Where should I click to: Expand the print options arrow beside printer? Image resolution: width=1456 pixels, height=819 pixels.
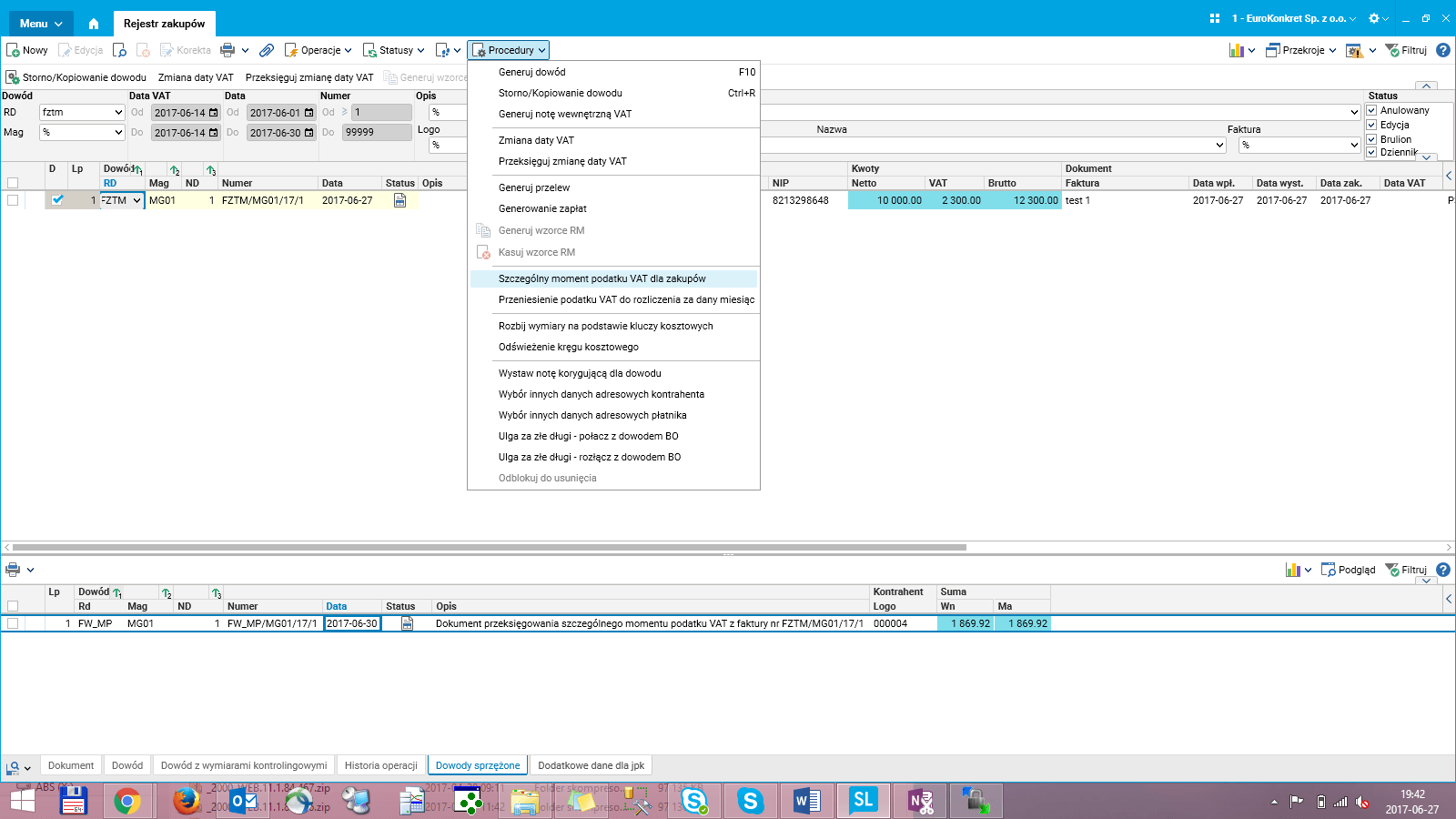click(245, 50)
